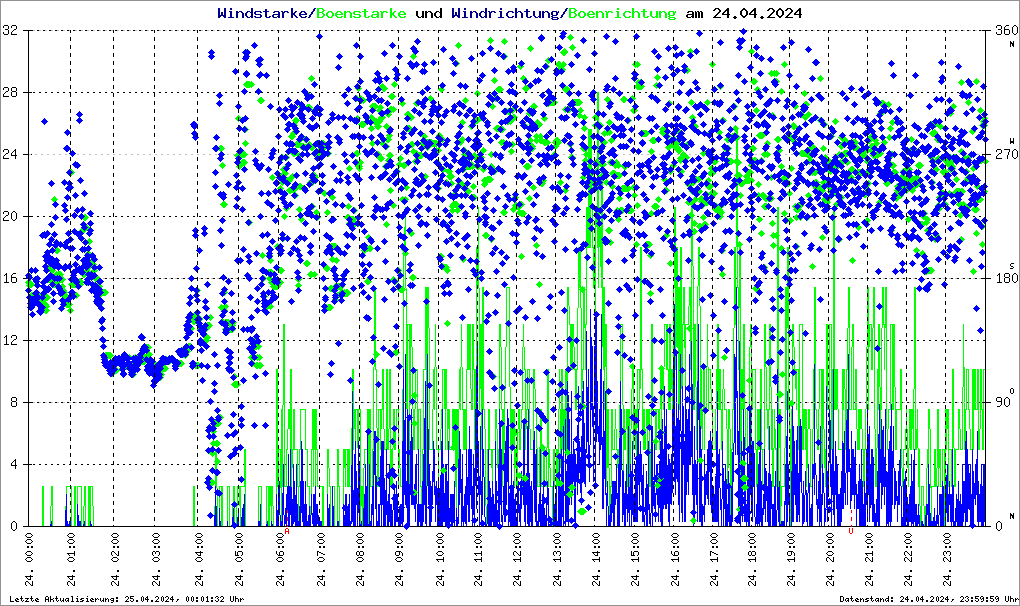The height and width of the screenshot is (606, 1020).
Task: Click the "Letzte Aktualisierung" footer text
Action: (x=127, y=599)
